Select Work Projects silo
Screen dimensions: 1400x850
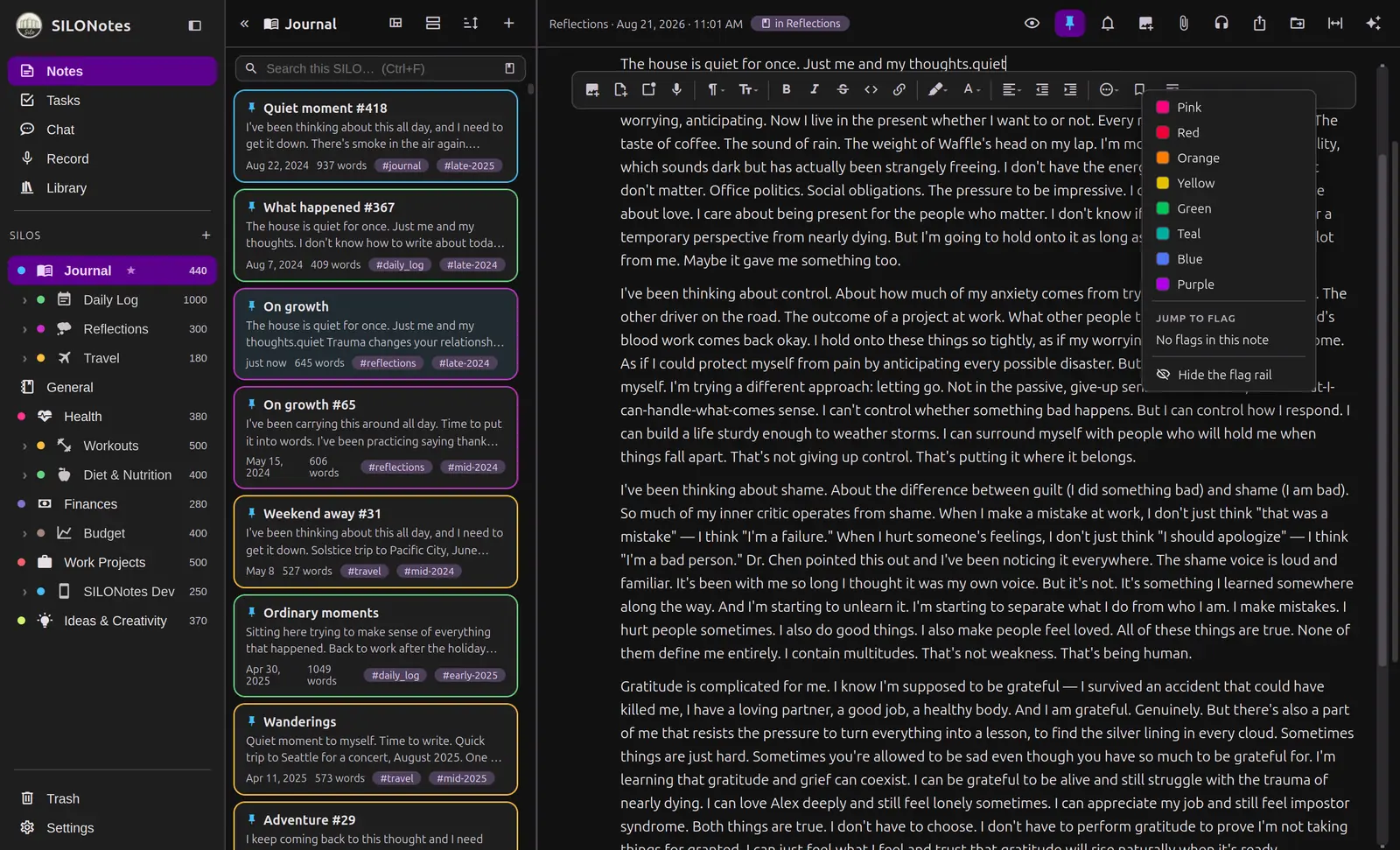click(x=112, y=562)
